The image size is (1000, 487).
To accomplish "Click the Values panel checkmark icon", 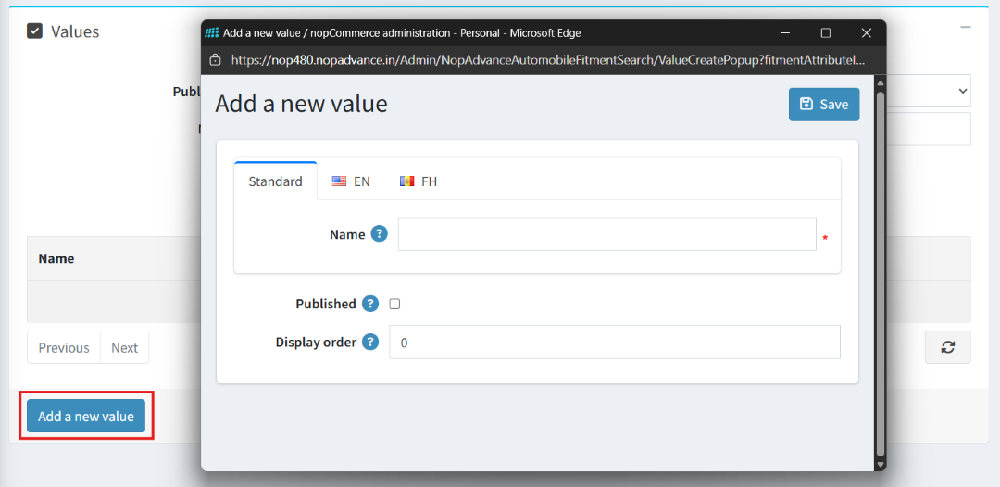I will pyautogui.click(x=34, y=31).
